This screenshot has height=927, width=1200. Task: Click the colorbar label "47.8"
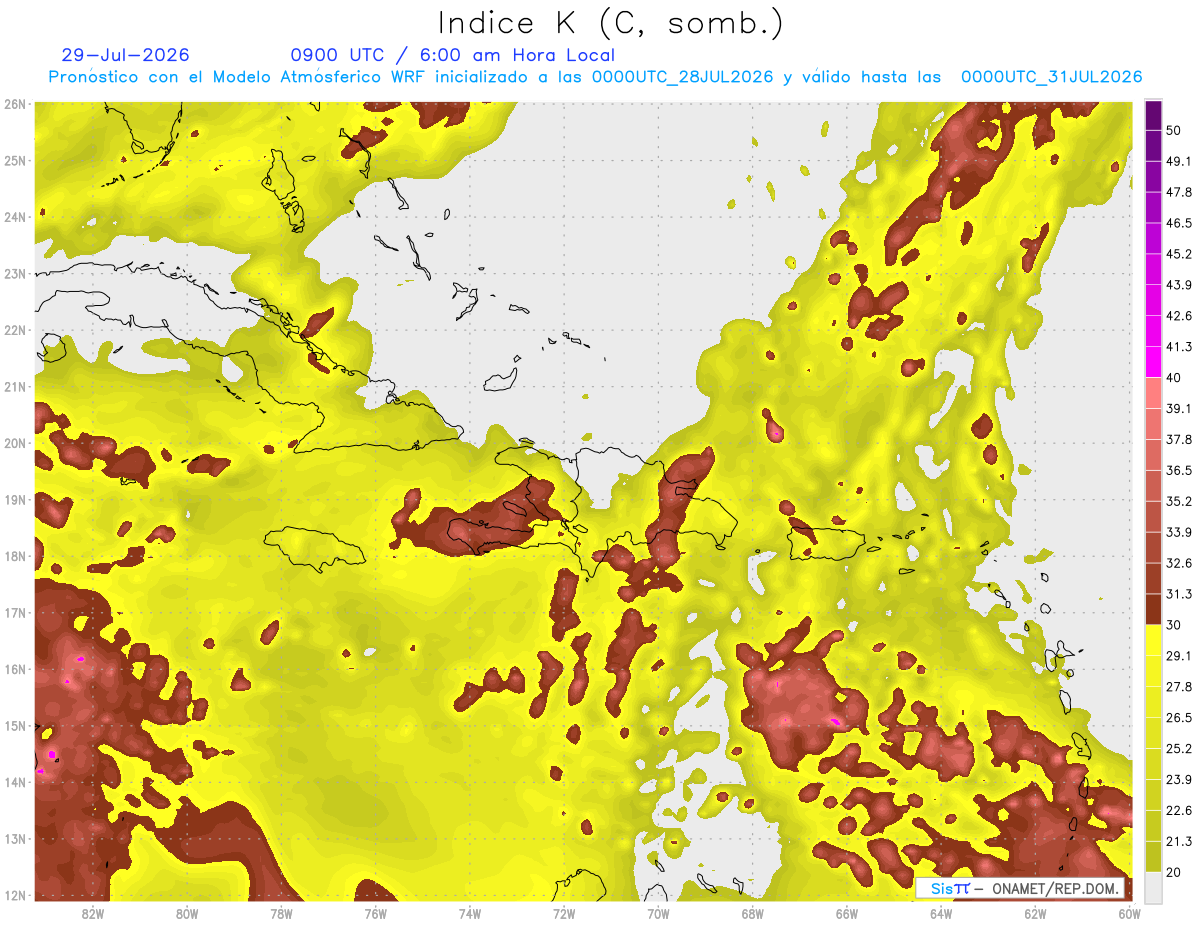(1179, 192)
